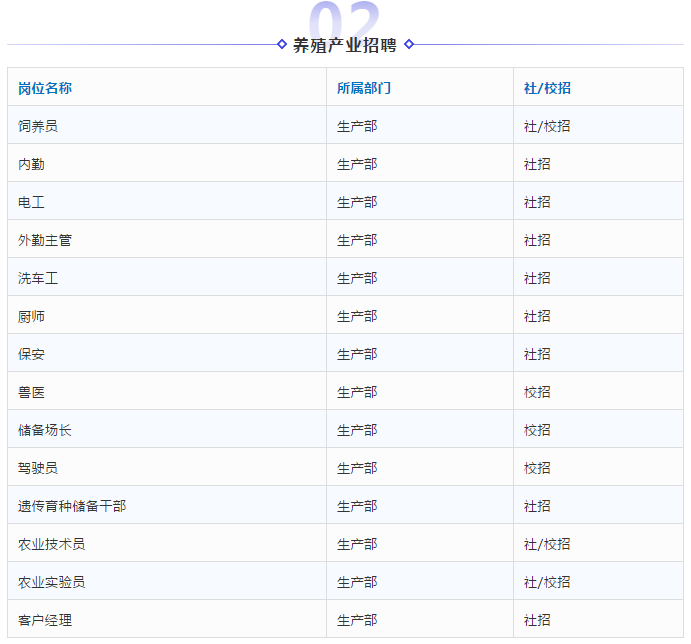Click the 洗车工 position name

(38, 278)
